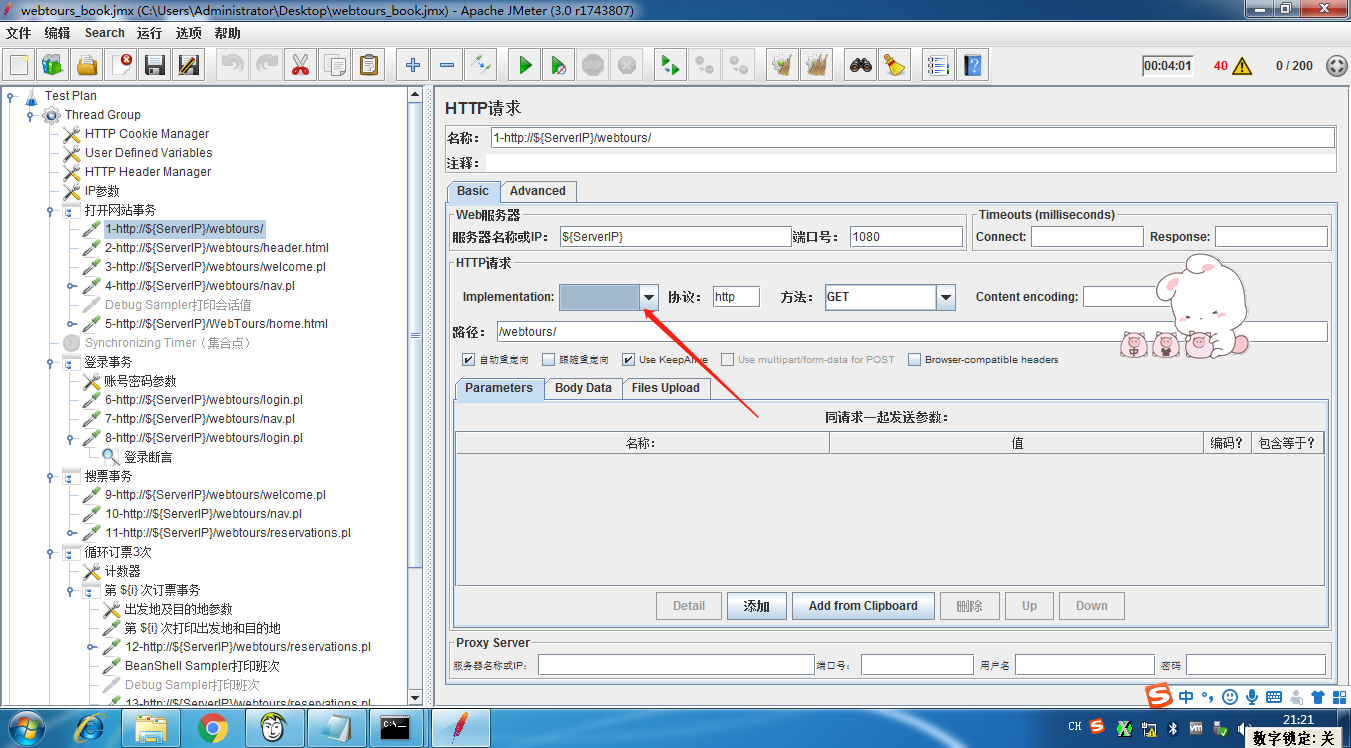
Task: Open the Function Helper dialog icon
Action: point(937,65)
